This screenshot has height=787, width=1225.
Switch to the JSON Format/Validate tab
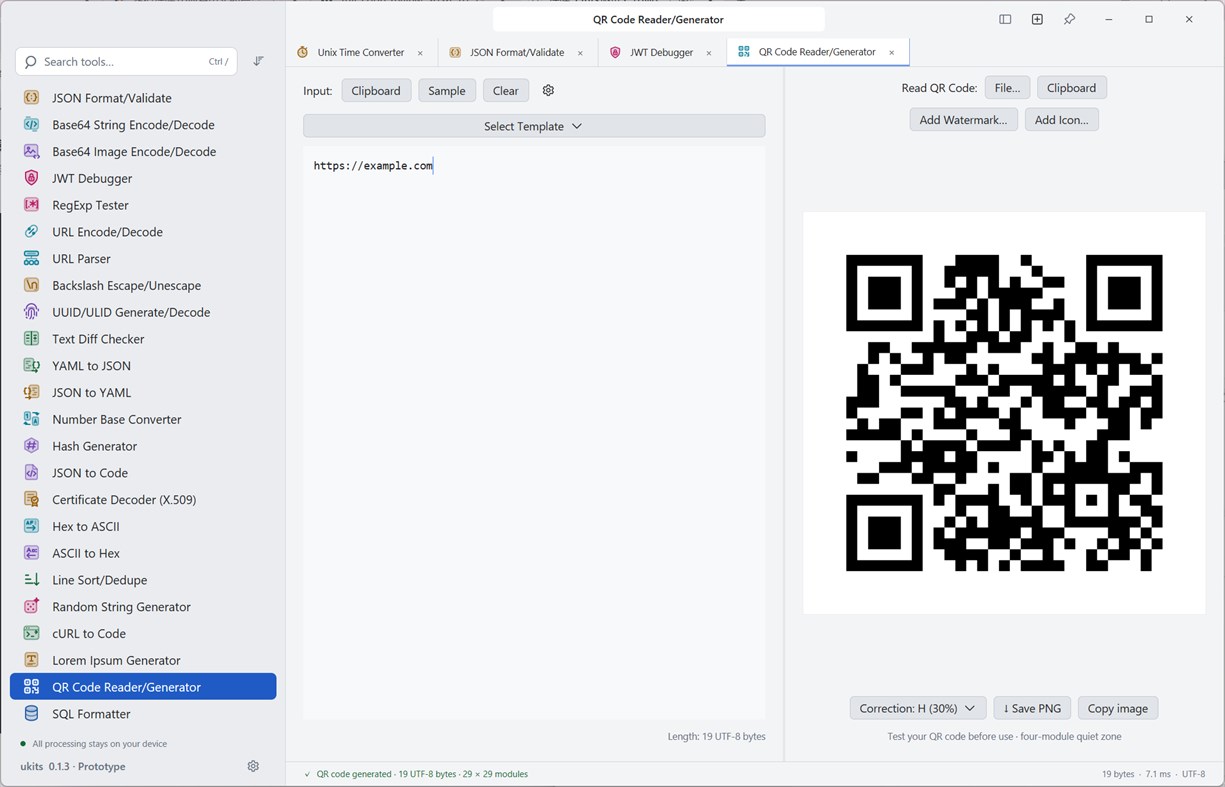click(507, 52)
